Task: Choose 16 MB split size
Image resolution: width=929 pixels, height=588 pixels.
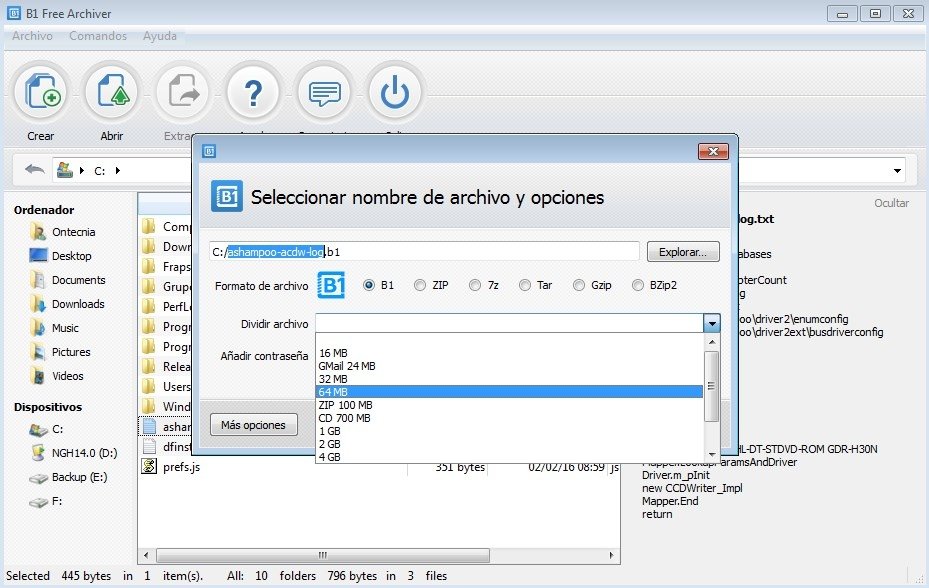Action: pos(510,353)
